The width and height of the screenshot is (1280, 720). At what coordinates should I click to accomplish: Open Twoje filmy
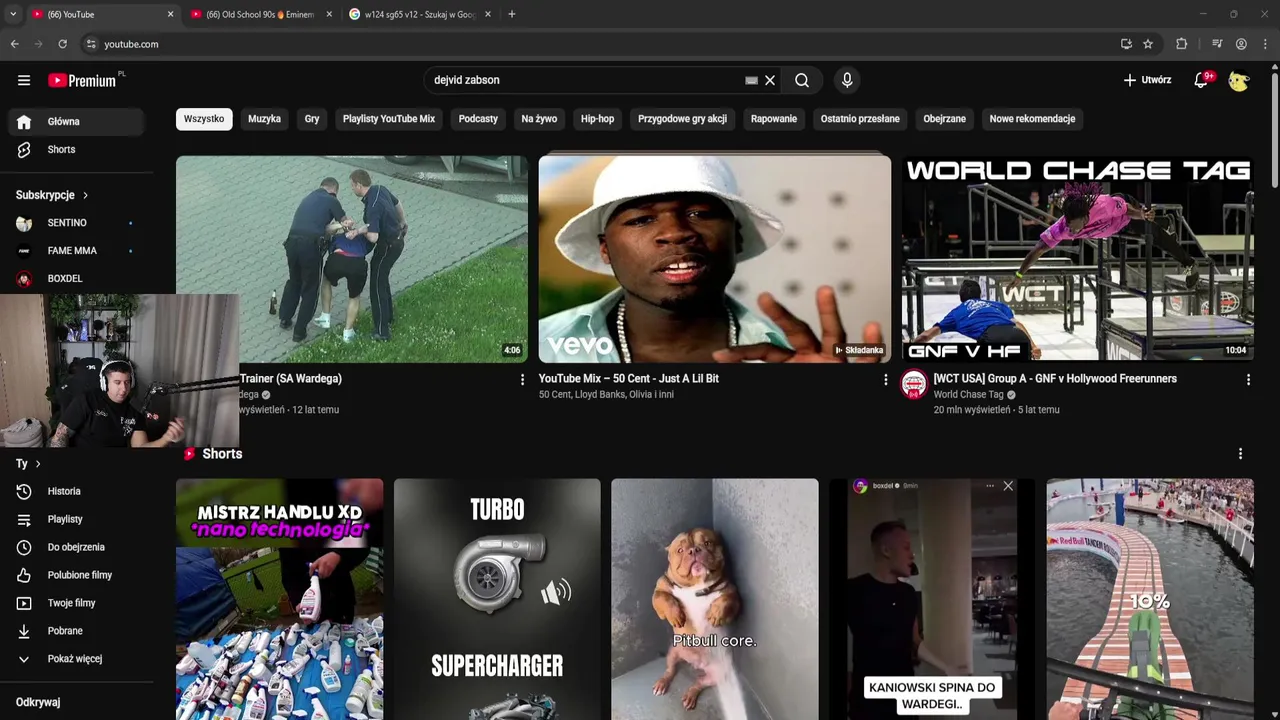(x=77, y=603)
